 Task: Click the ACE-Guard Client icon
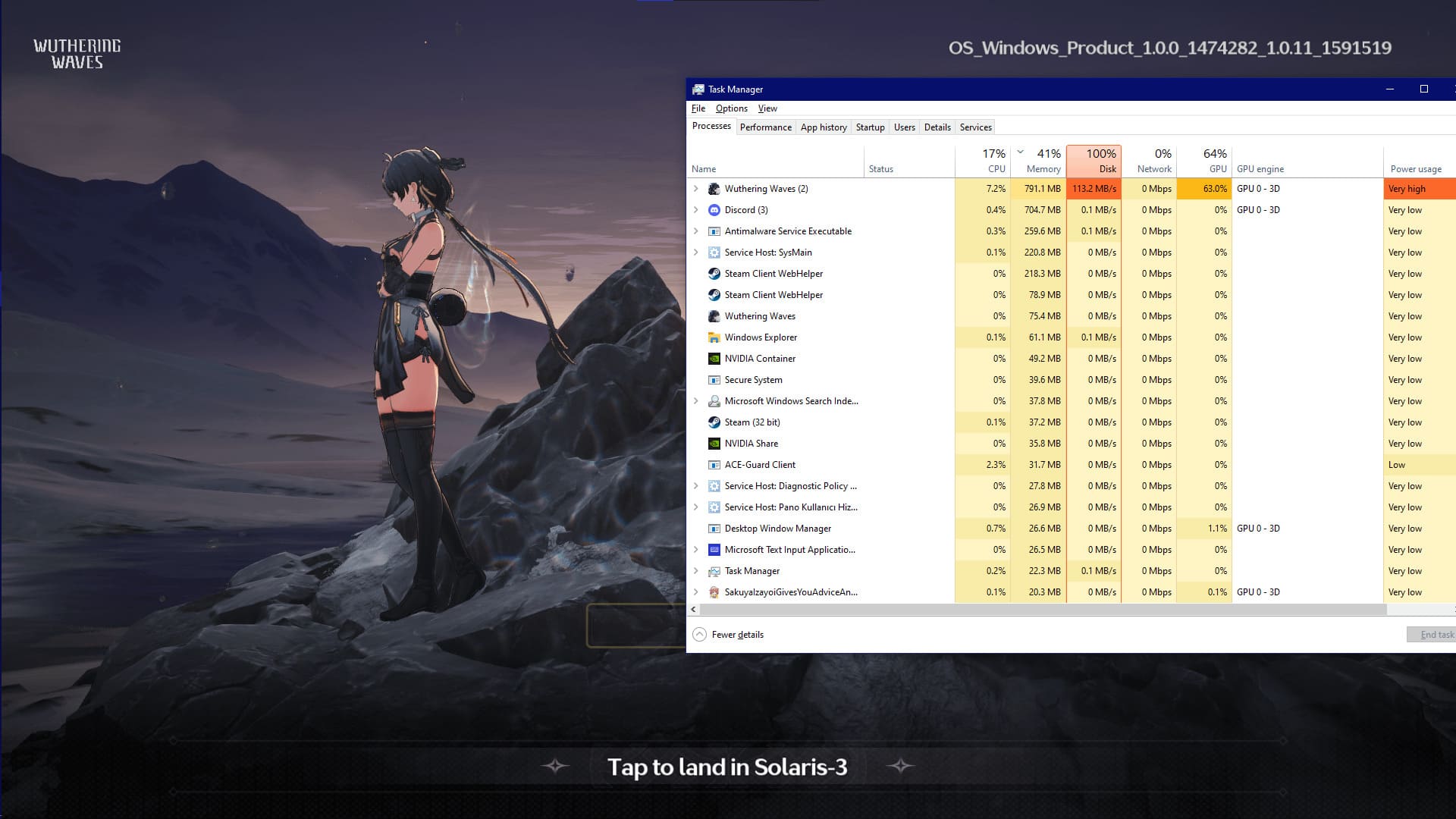[x=714, y=465]
